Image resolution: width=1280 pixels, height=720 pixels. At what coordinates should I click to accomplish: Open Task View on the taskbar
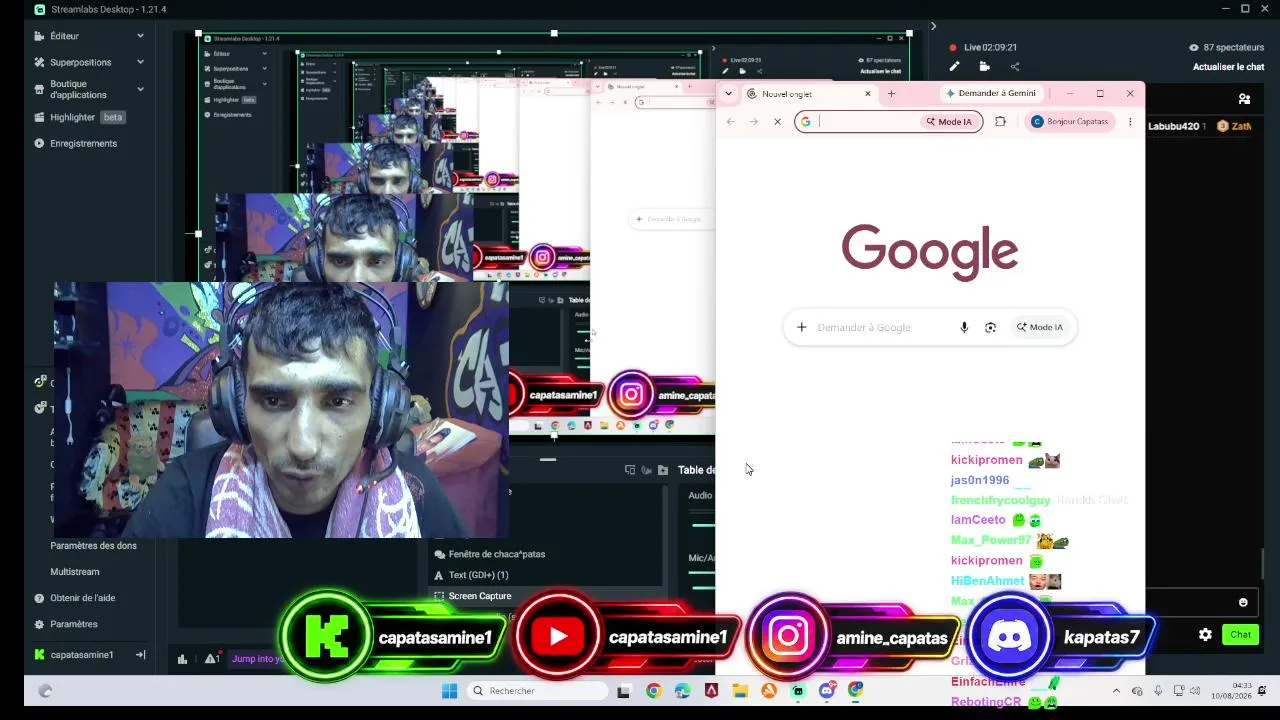(x=624, y=691)
